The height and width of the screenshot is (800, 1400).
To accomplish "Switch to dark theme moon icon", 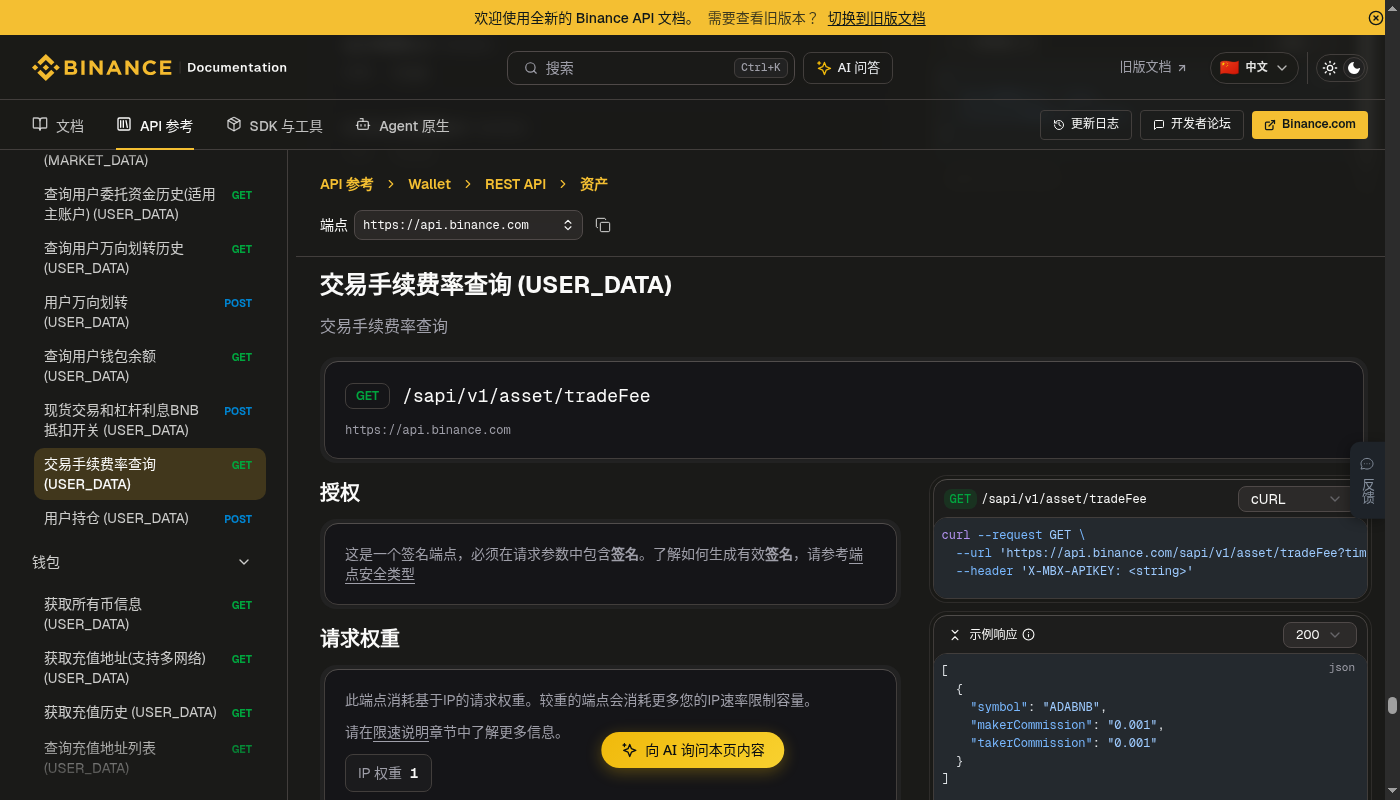I will pos(1354,68).
